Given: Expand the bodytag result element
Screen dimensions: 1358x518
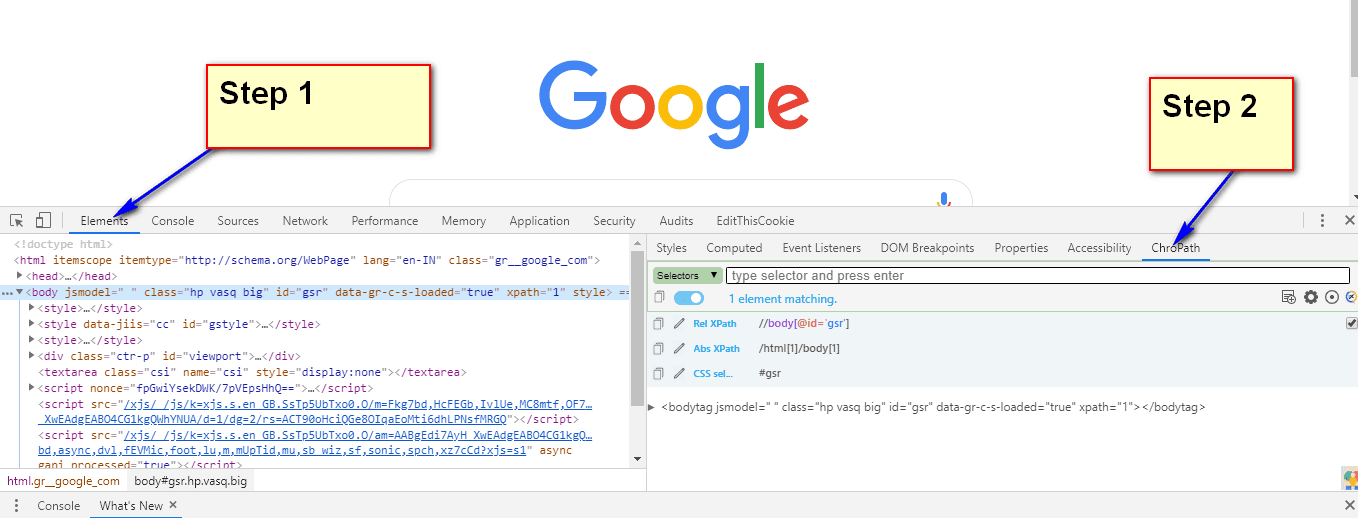Looking at the screenshot, I should pyautogui.click(x=652, y=407).
